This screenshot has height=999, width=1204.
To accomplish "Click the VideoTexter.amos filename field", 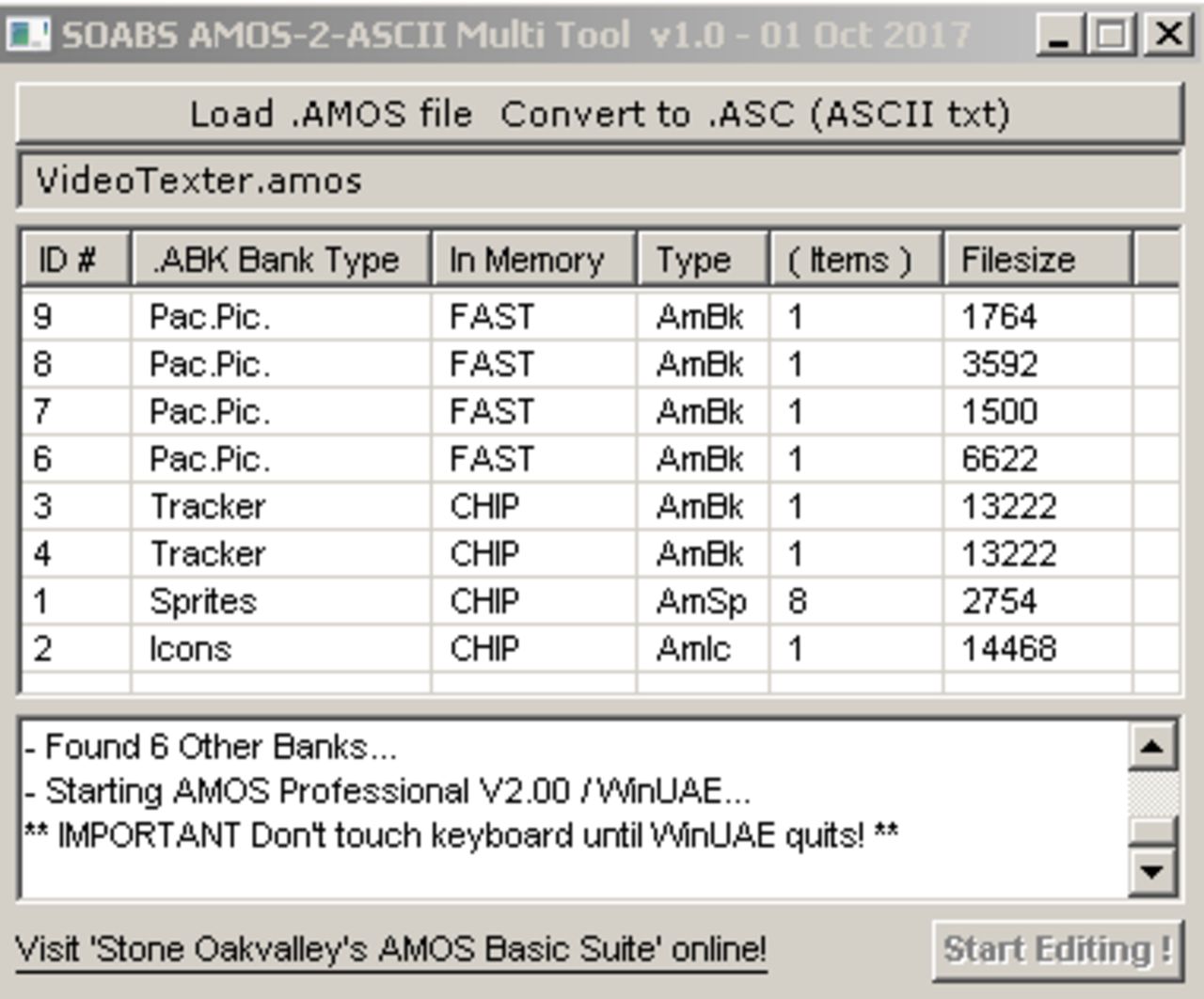I will [599, 181].
